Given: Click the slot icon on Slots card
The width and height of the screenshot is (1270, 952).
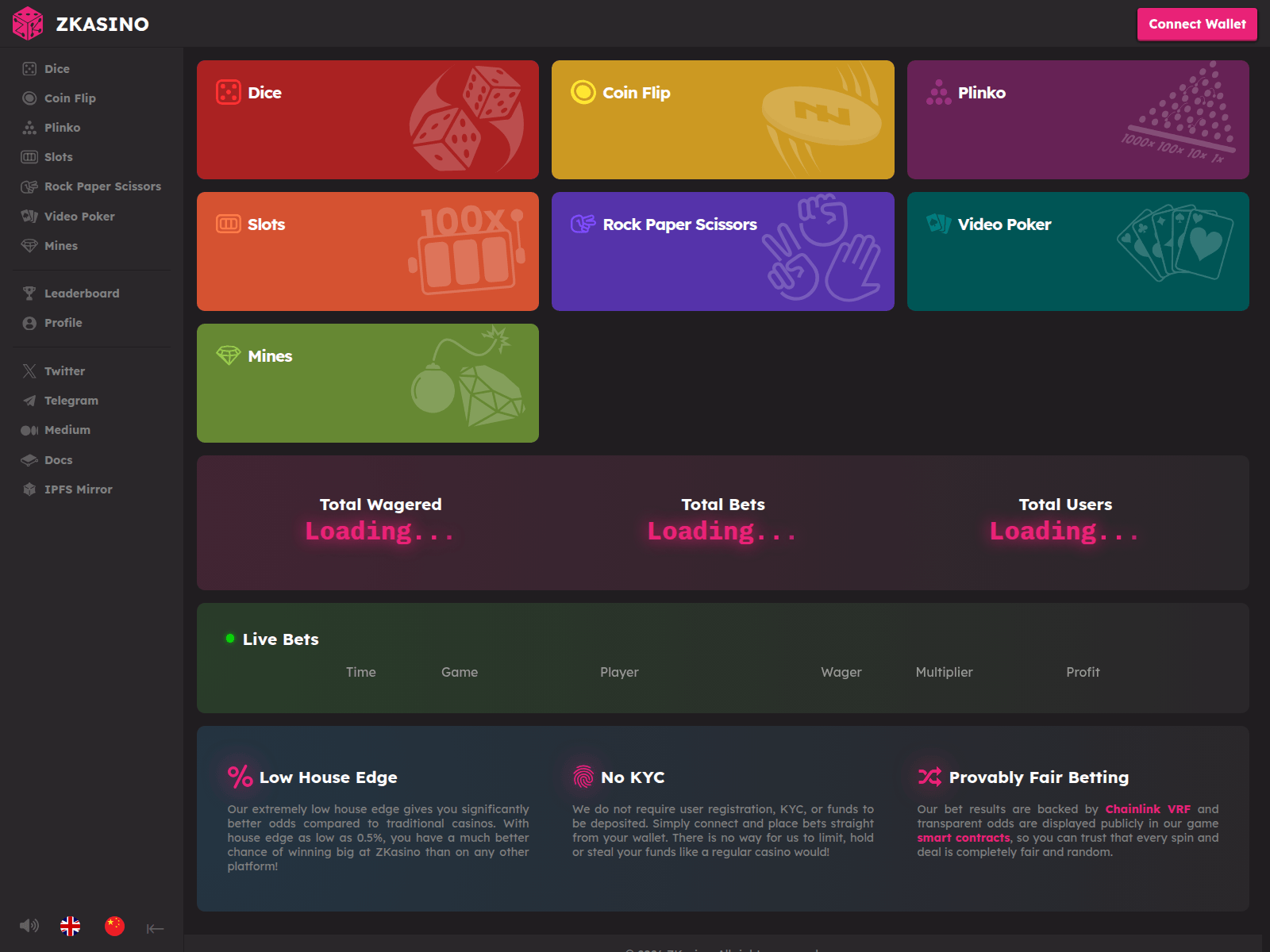Looking at the screenshot, I should point(229,224).
